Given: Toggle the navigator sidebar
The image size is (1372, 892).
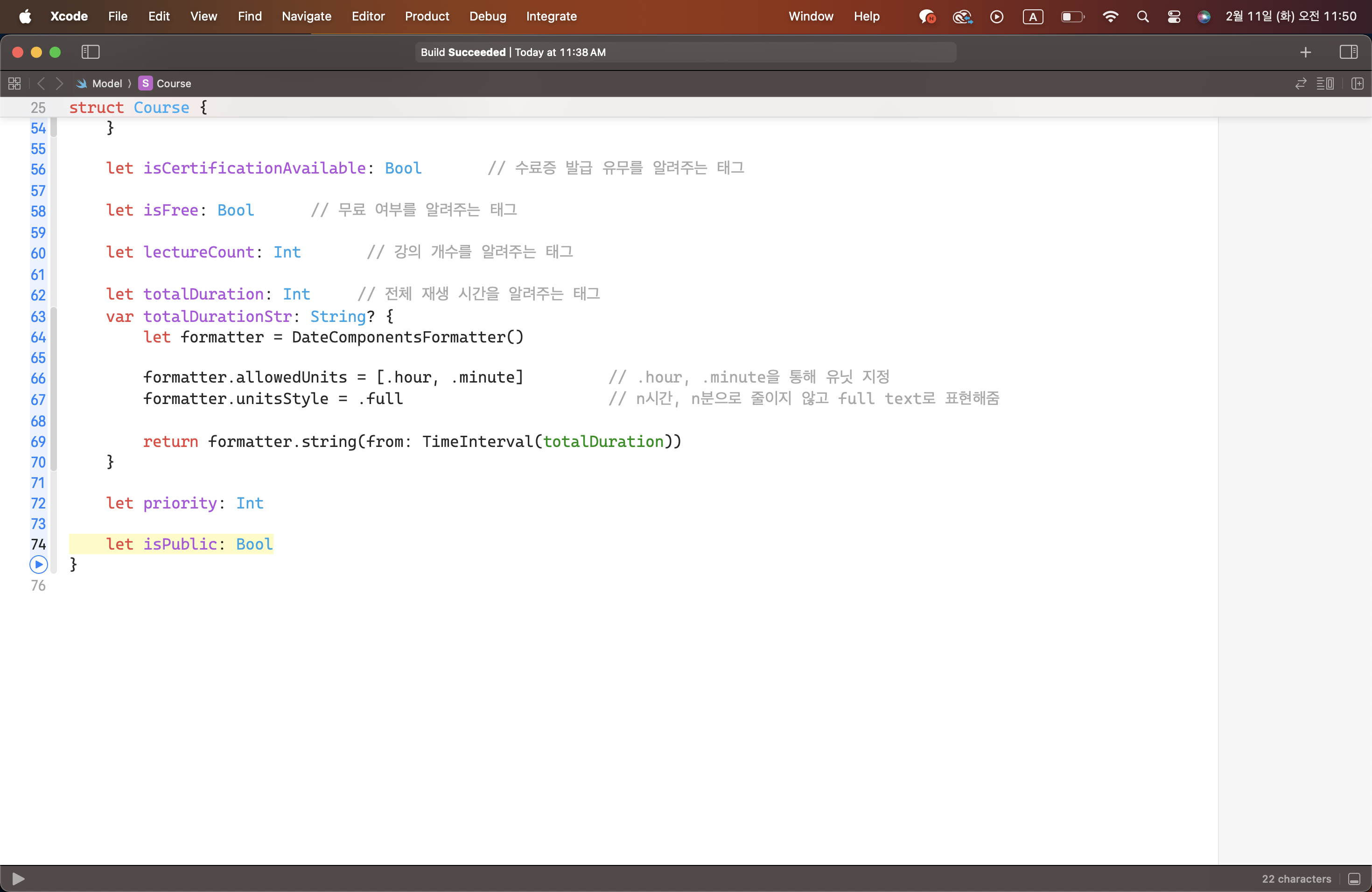Looking at the screenshot, I should pos(91,52).
